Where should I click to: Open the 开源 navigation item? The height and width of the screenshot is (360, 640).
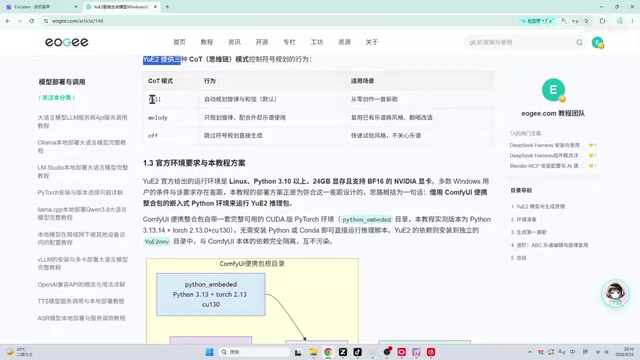[x=262, y=42]
